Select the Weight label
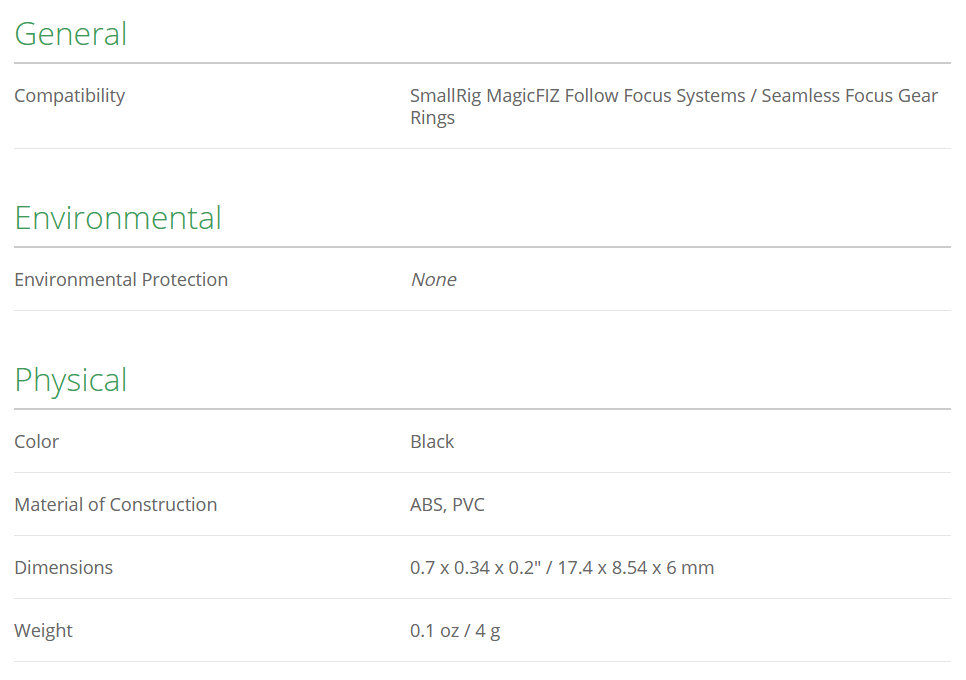The height and width of the screenshot is (680, 966). [x=44, y=631]
